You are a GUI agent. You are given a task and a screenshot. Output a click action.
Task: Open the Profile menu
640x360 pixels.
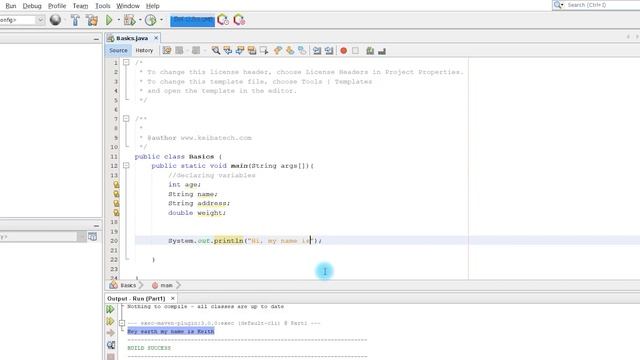pyautogui.click(x=57, y=6)
